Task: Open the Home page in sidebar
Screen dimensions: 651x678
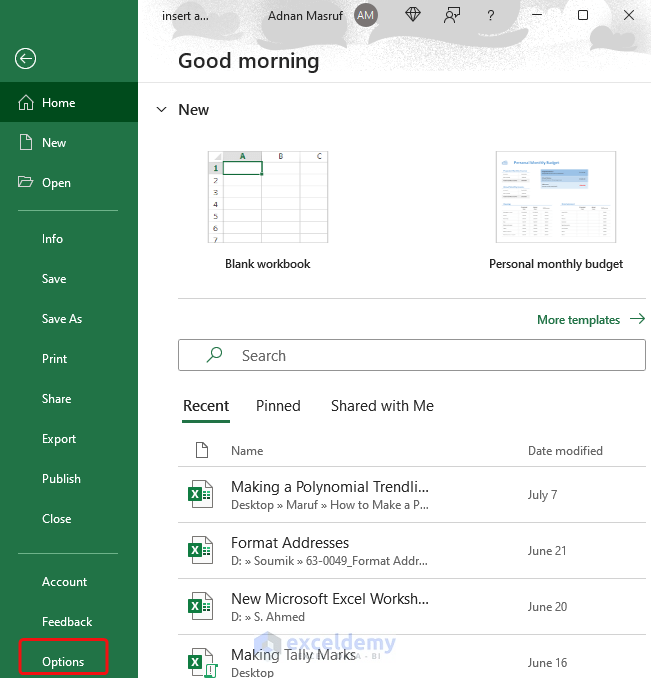Action: coord(69,102)
